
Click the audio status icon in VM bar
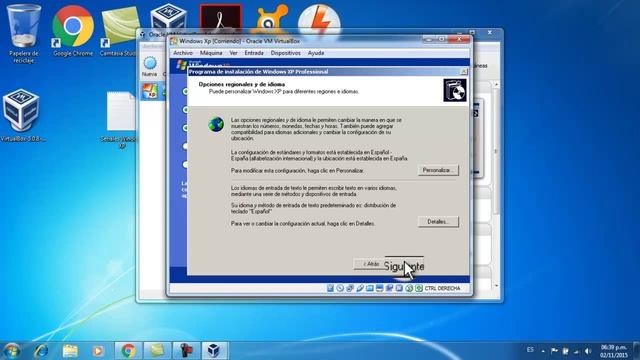tap(350, 288)
